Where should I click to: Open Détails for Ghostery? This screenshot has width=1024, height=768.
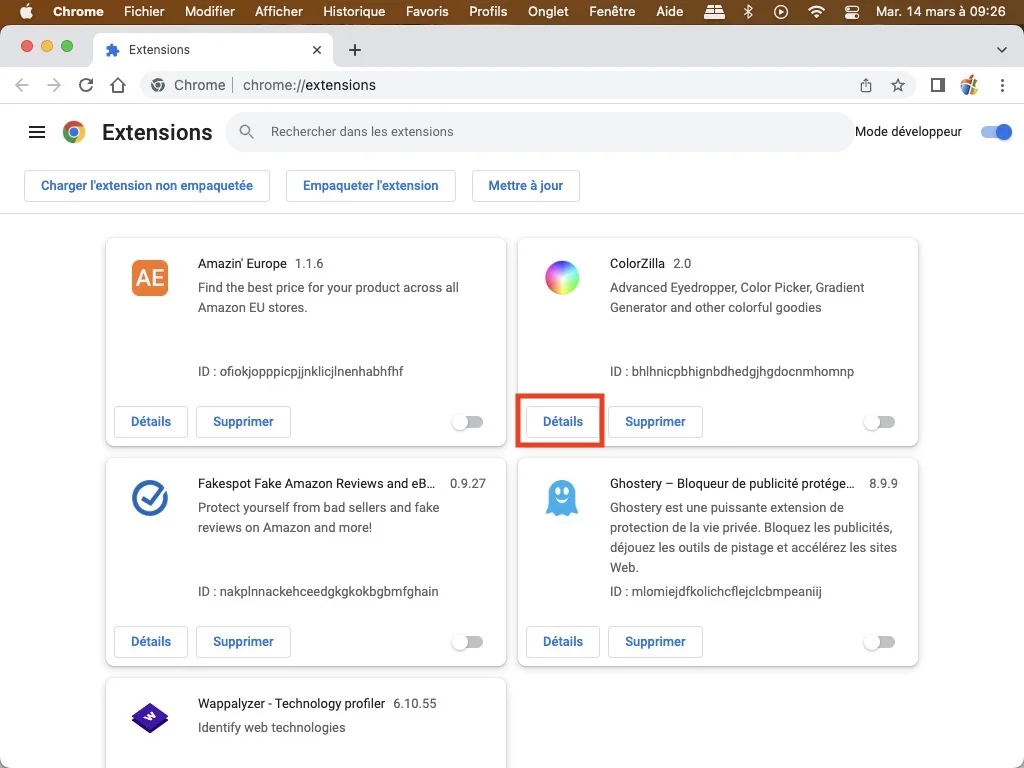[x=562, y=642]
